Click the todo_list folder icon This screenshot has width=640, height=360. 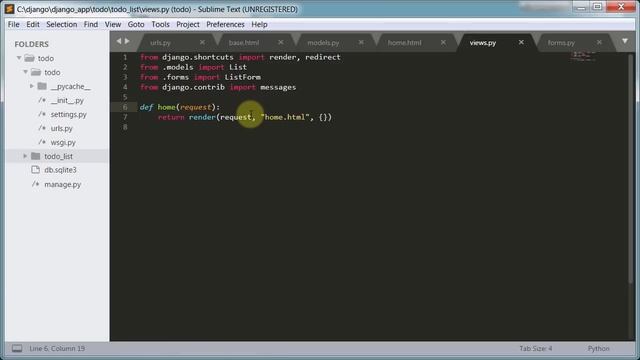[36, 156]
